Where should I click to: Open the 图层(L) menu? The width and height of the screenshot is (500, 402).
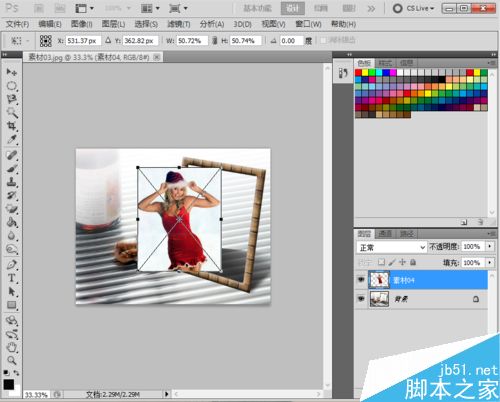(x=113, y=24)
